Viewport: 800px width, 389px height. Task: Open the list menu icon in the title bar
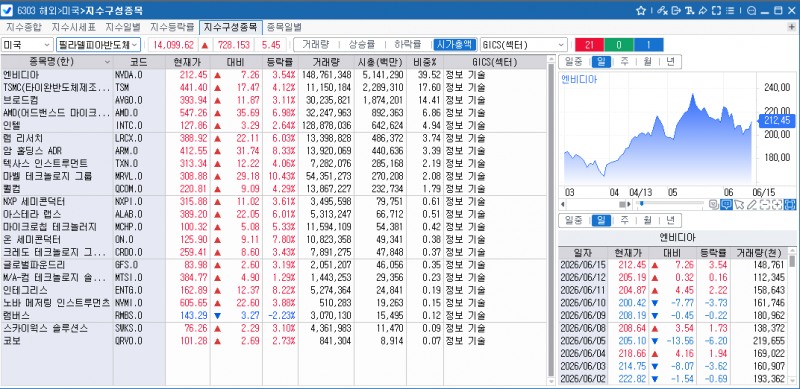pos(730,10)
